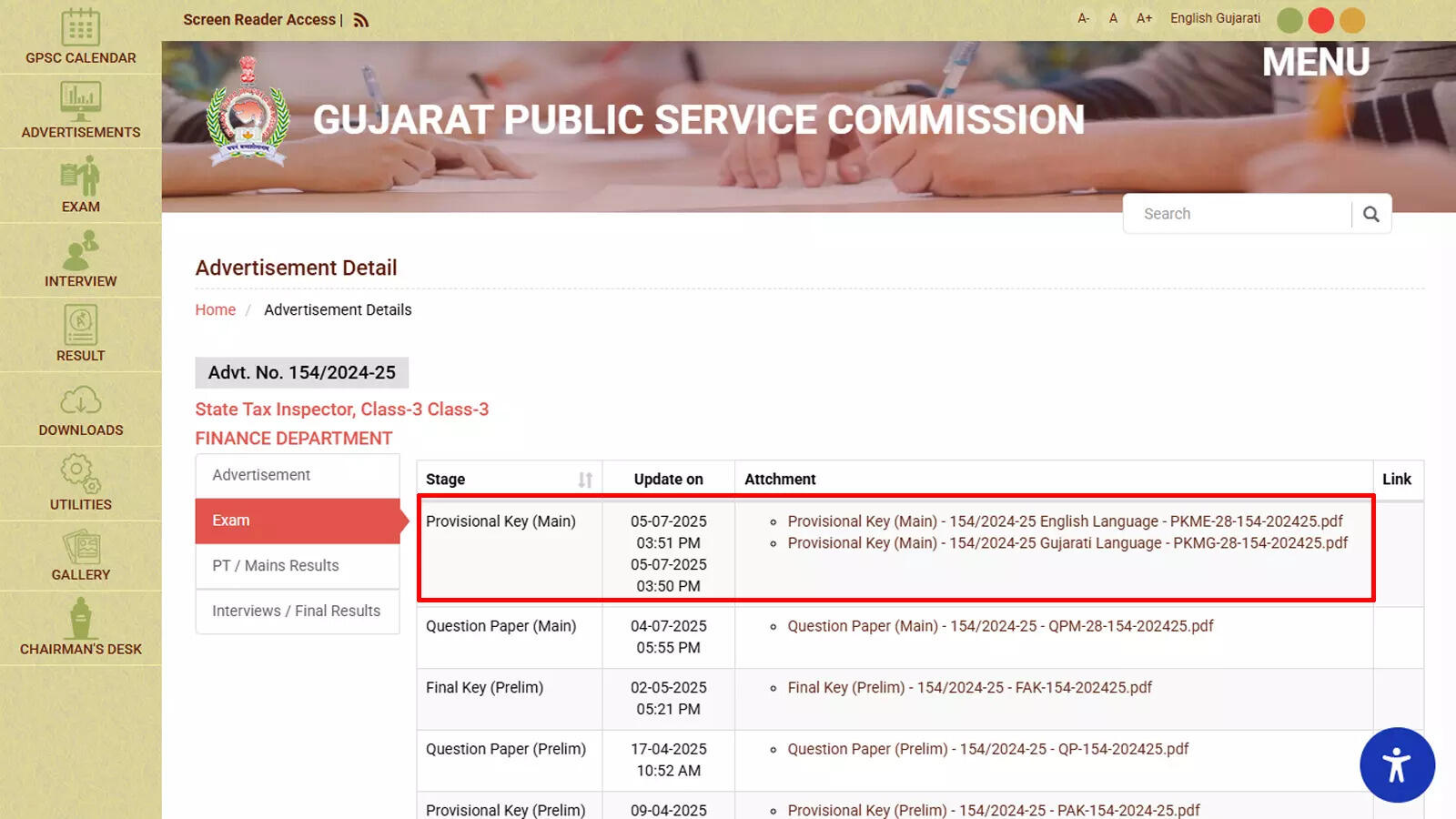1456x819 pixels.
Task: Open the Gallery sidebar icon
Action: (80, 546)
